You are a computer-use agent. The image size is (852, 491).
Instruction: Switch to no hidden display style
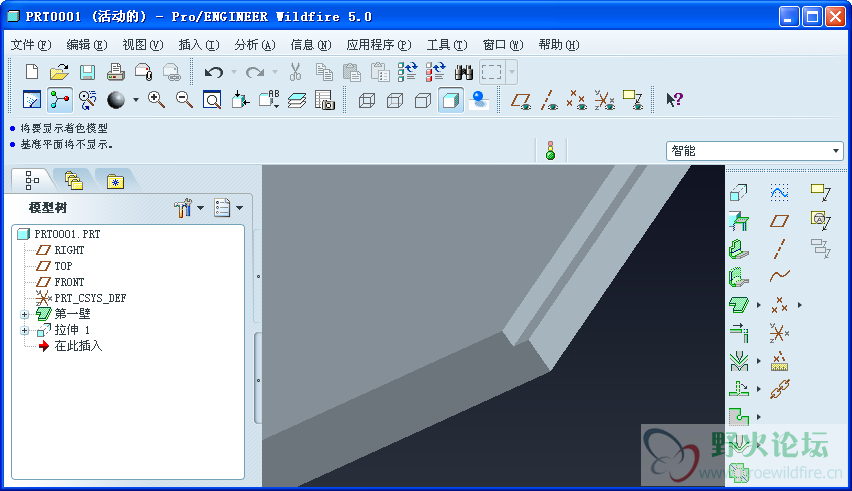423,100
